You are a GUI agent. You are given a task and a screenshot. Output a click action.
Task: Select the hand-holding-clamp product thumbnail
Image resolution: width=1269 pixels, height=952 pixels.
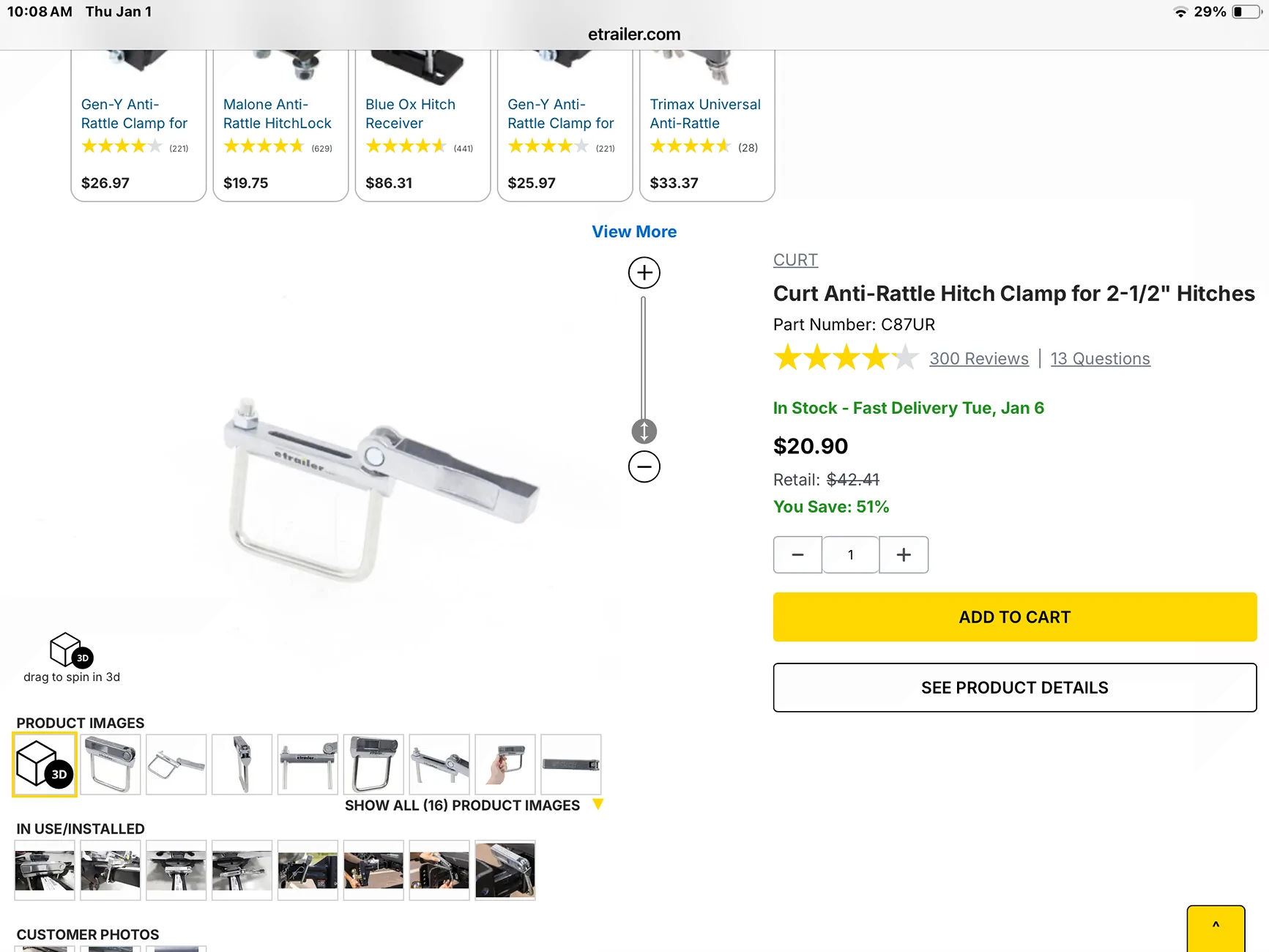tap(505, 765)
